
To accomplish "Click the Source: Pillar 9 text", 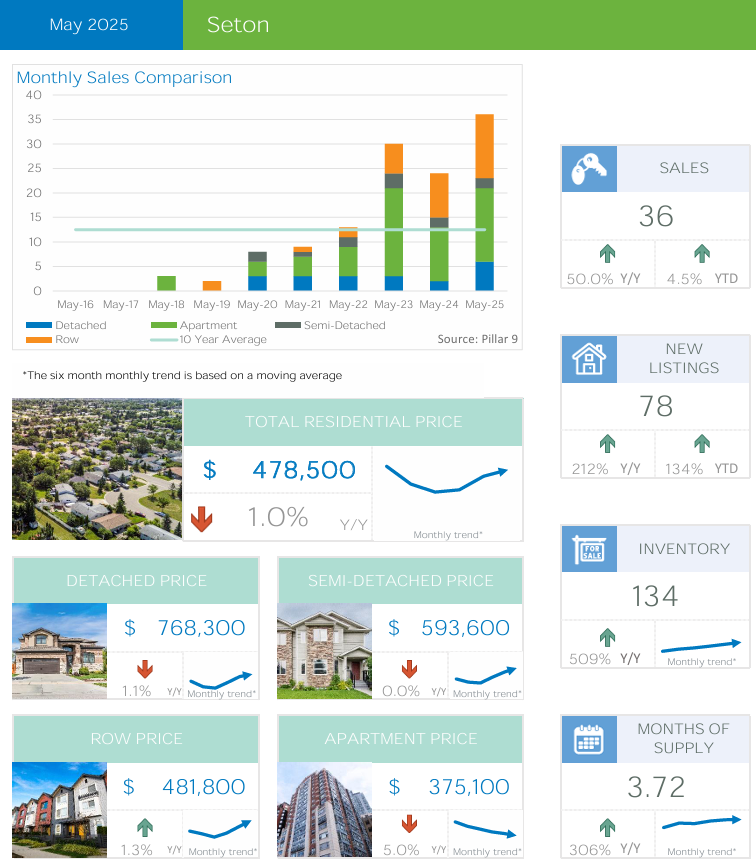I will [x=477, y=339].
